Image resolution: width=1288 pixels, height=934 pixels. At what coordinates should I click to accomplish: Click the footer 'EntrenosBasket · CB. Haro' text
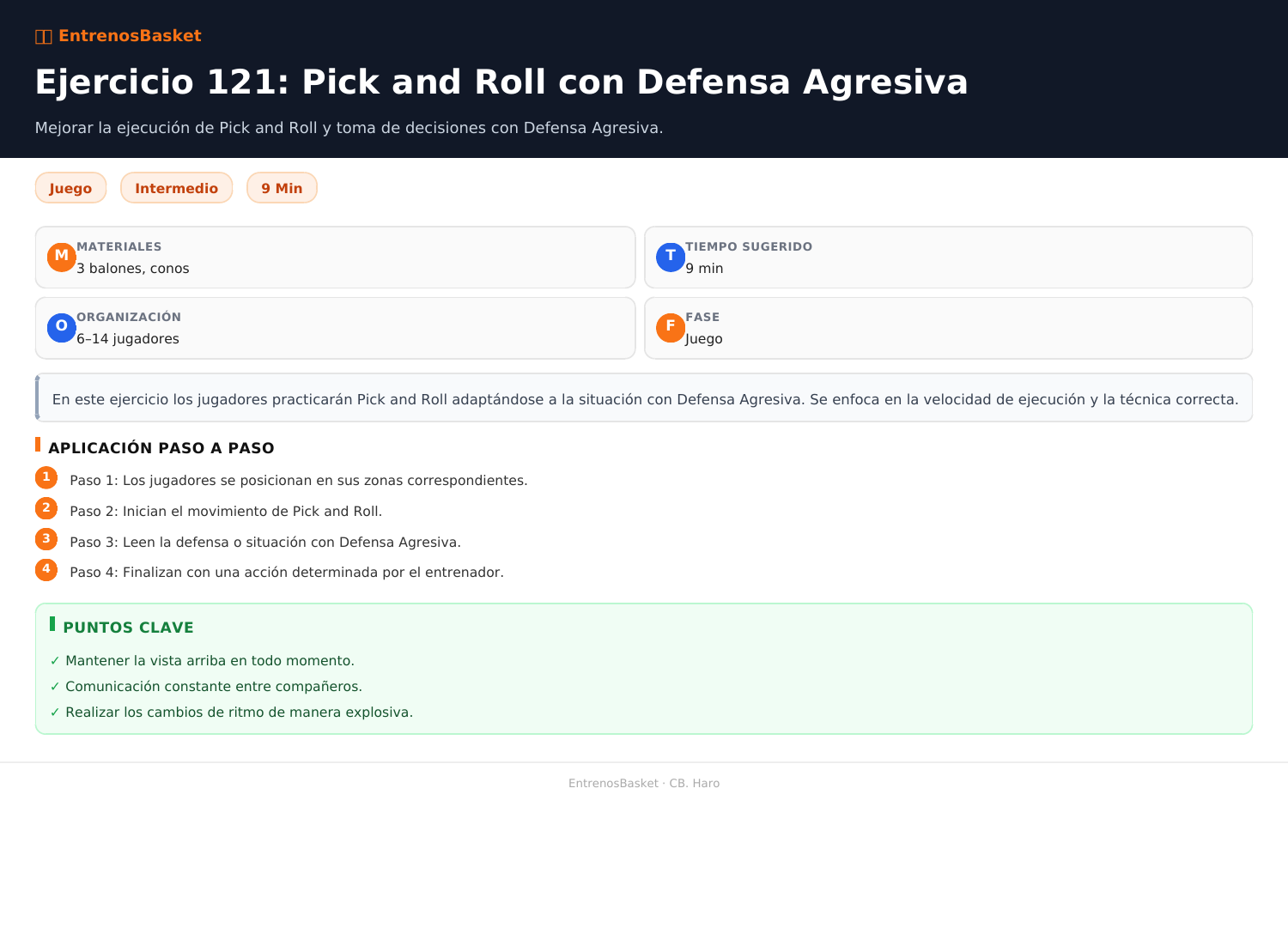pos(644,783)
